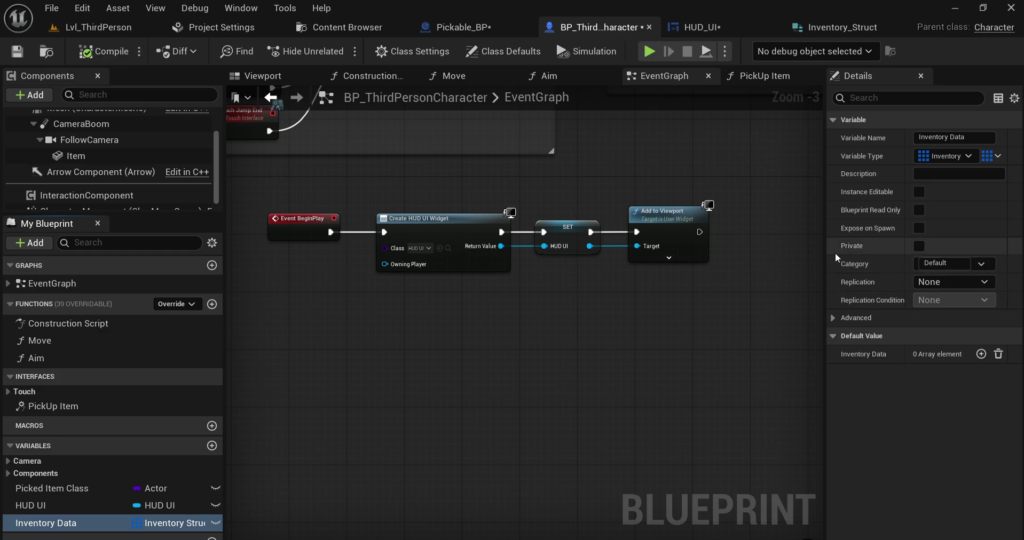
Task: Toggle Hide Unrelated nodes
Action: [x=306, y=51]
